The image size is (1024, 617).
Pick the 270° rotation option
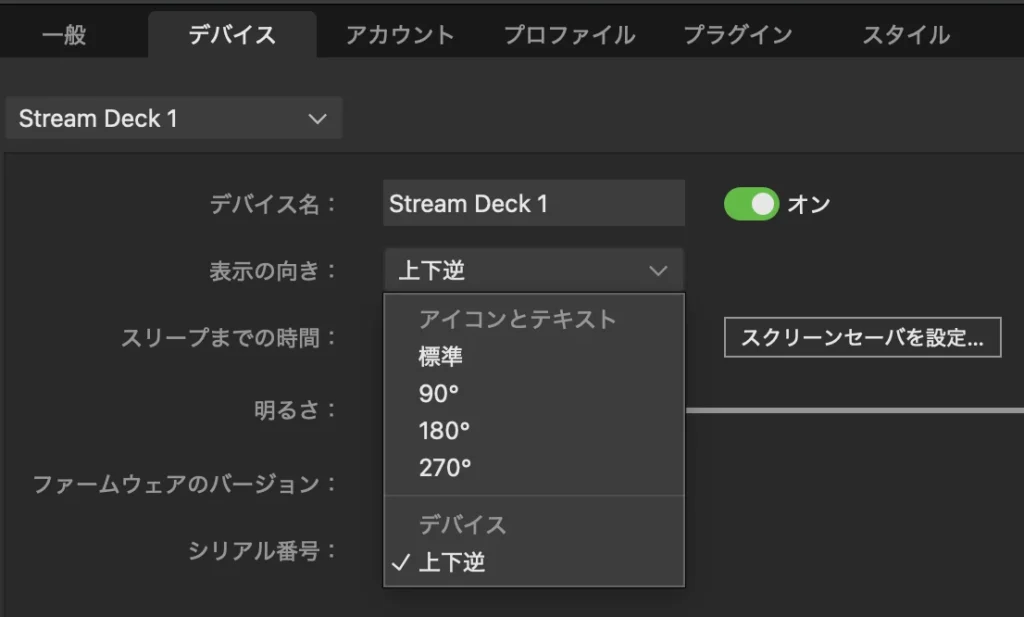(534, 468)
